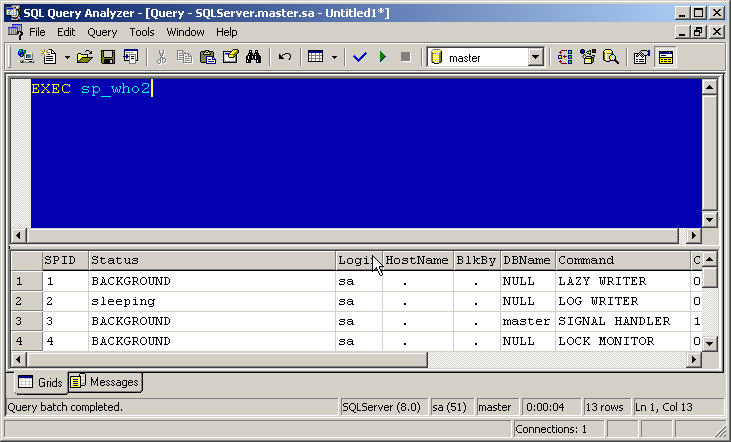Viewport: 731px width, 442px height.
Task: Click the Cancel Query stop square
Action: pos(406,57)
